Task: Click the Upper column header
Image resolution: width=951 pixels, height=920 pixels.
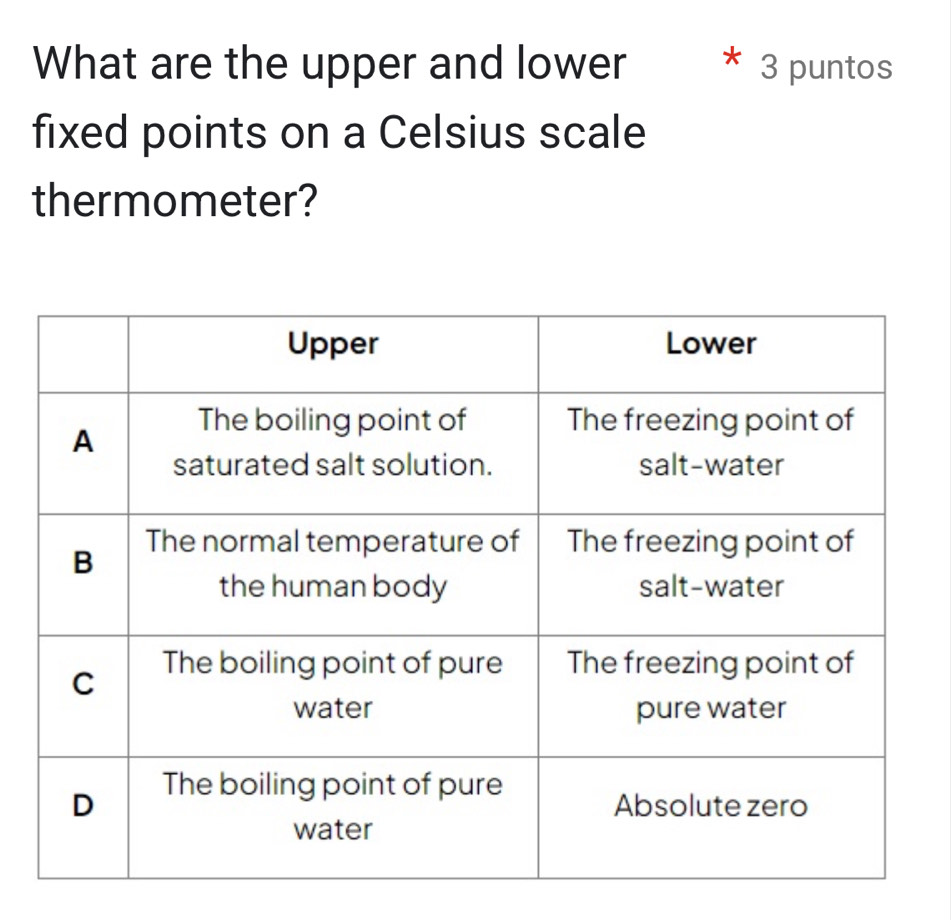Action: 333,344
